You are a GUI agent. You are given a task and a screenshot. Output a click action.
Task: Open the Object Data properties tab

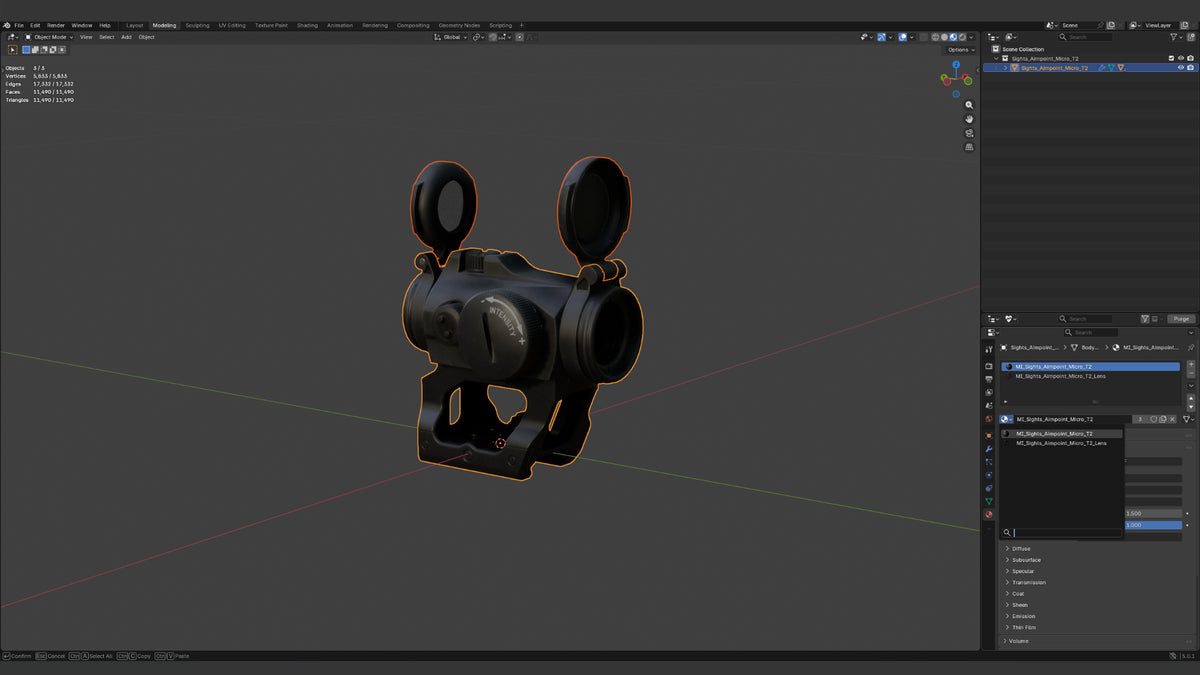989,501
